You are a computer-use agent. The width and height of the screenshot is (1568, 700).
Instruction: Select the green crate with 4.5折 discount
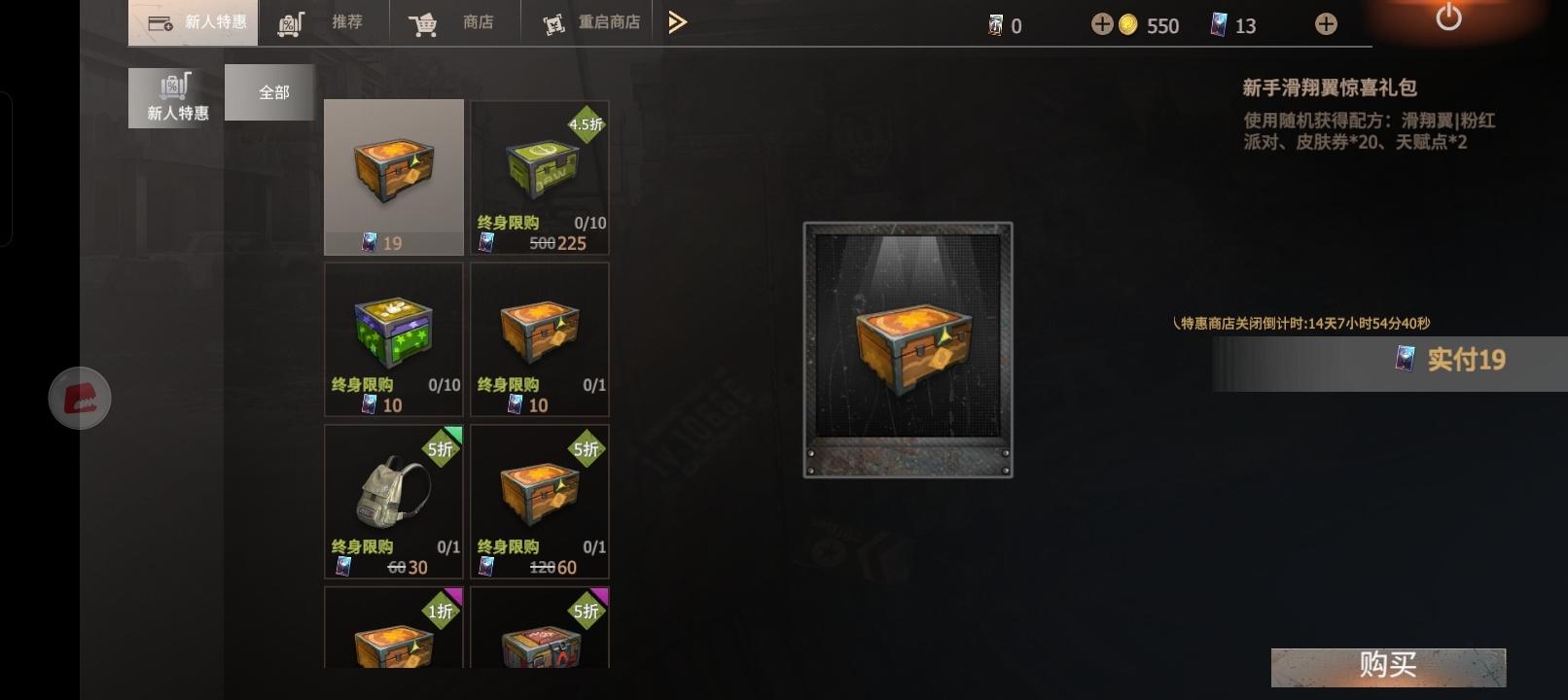coord(540,177)
